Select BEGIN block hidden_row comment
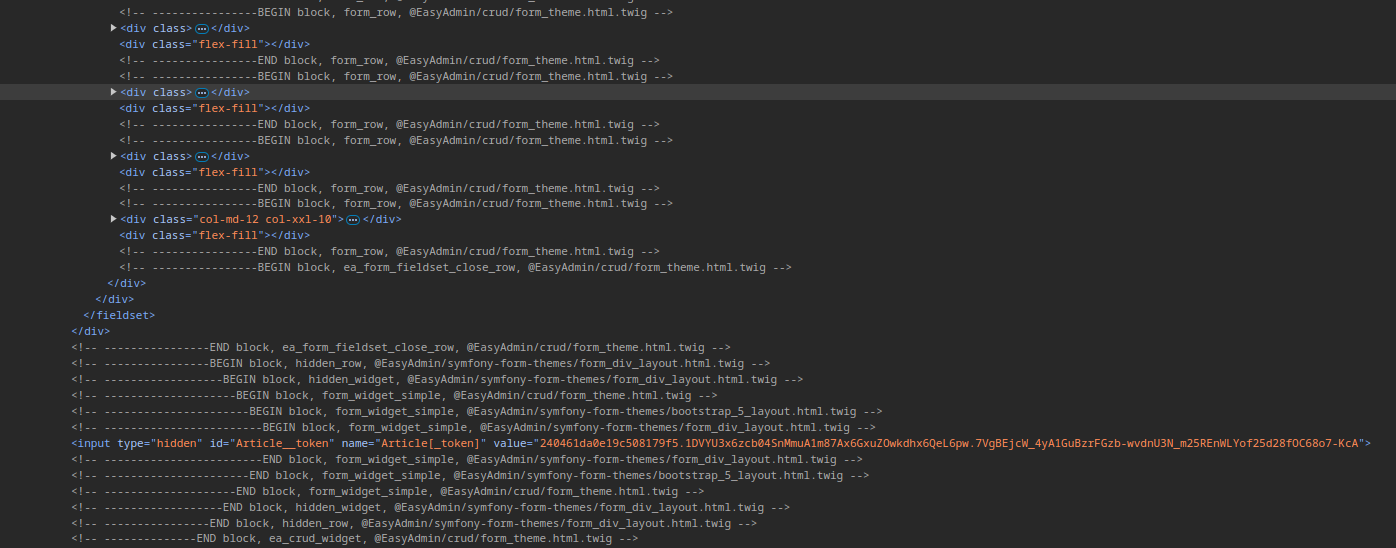 click(420, 363)
